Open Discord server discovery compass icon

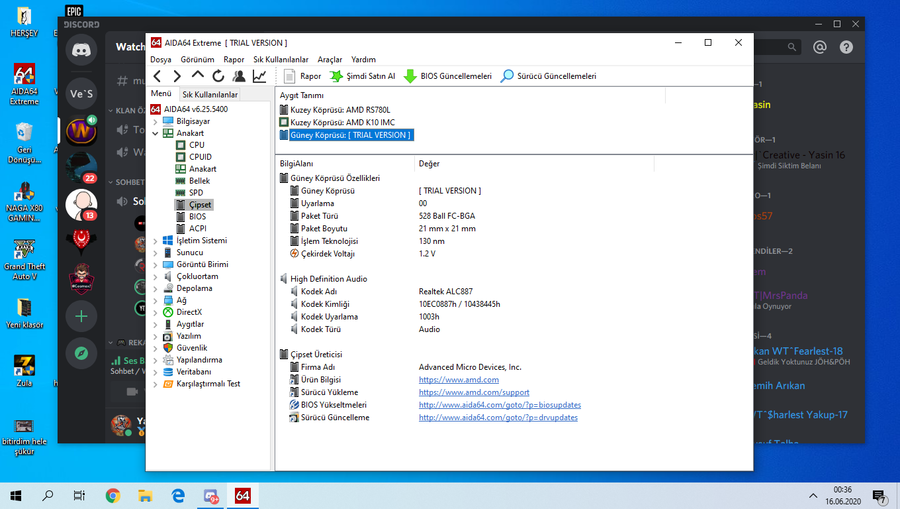point(81,353)
